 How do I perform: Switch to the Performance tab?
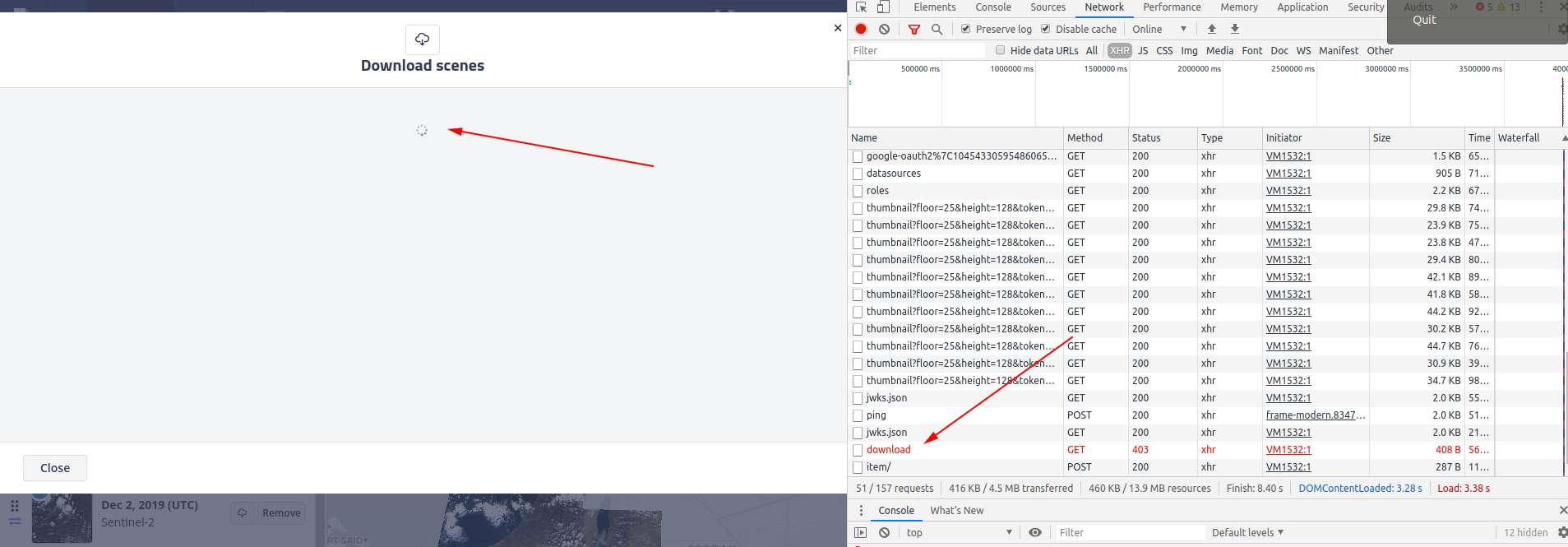point(1172,7)
